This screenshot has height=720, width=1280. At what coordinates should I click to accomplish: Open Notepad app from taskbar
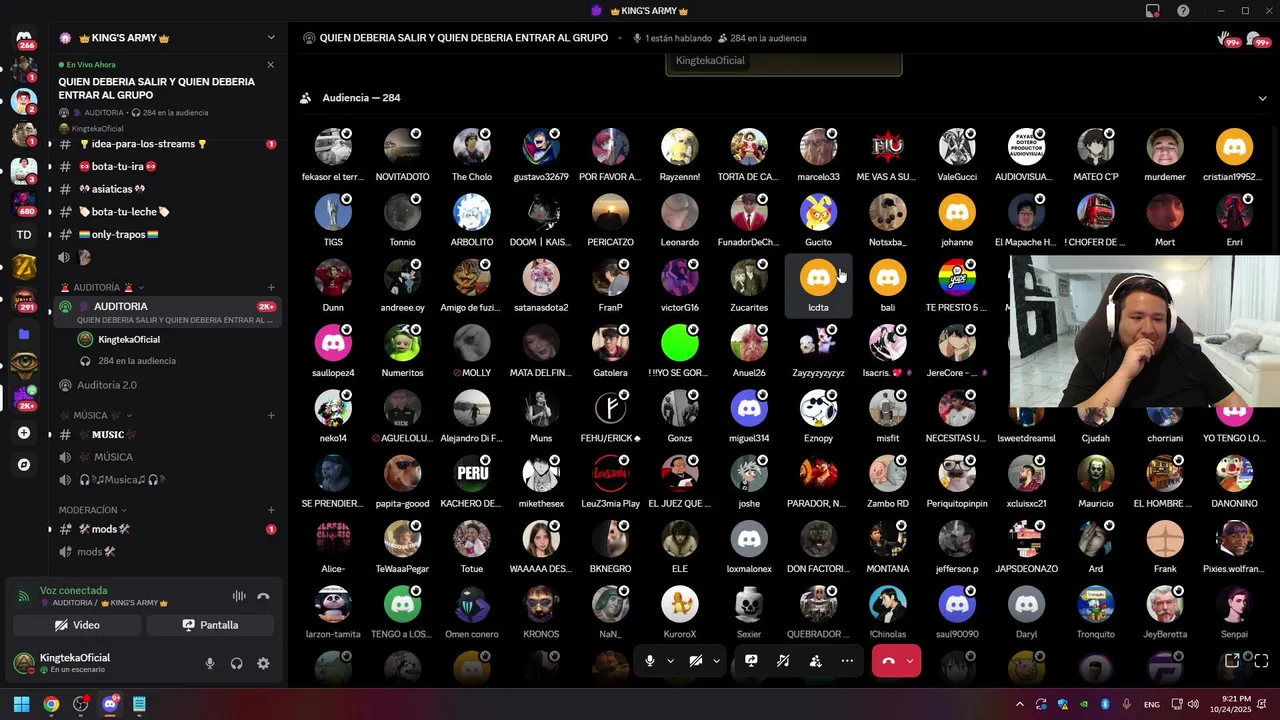[139, 704]
